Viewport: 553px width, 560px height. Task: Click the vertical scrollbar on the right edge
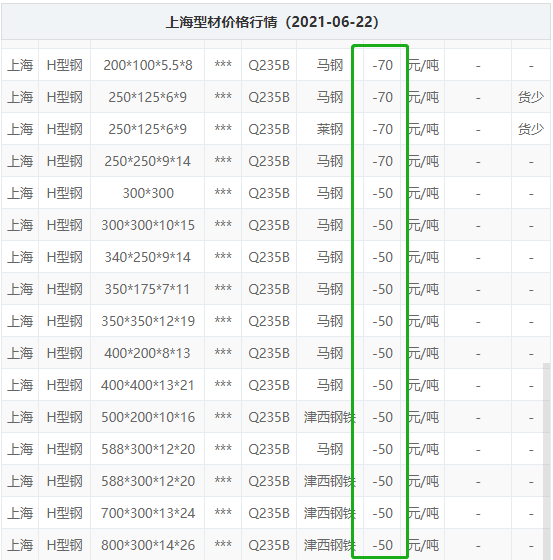(x=546, y=461)
